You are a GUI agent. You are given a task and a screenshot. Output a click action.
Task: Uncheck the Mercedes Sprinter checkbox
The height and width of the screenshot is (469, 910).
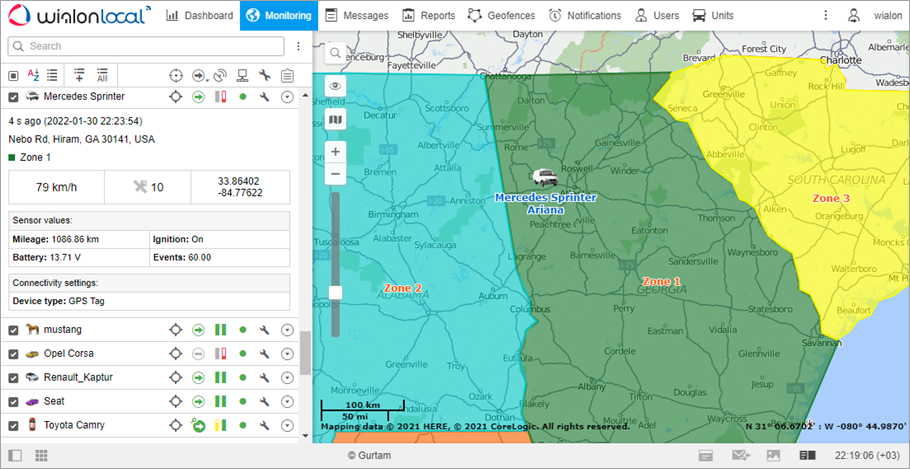point(14,97)
